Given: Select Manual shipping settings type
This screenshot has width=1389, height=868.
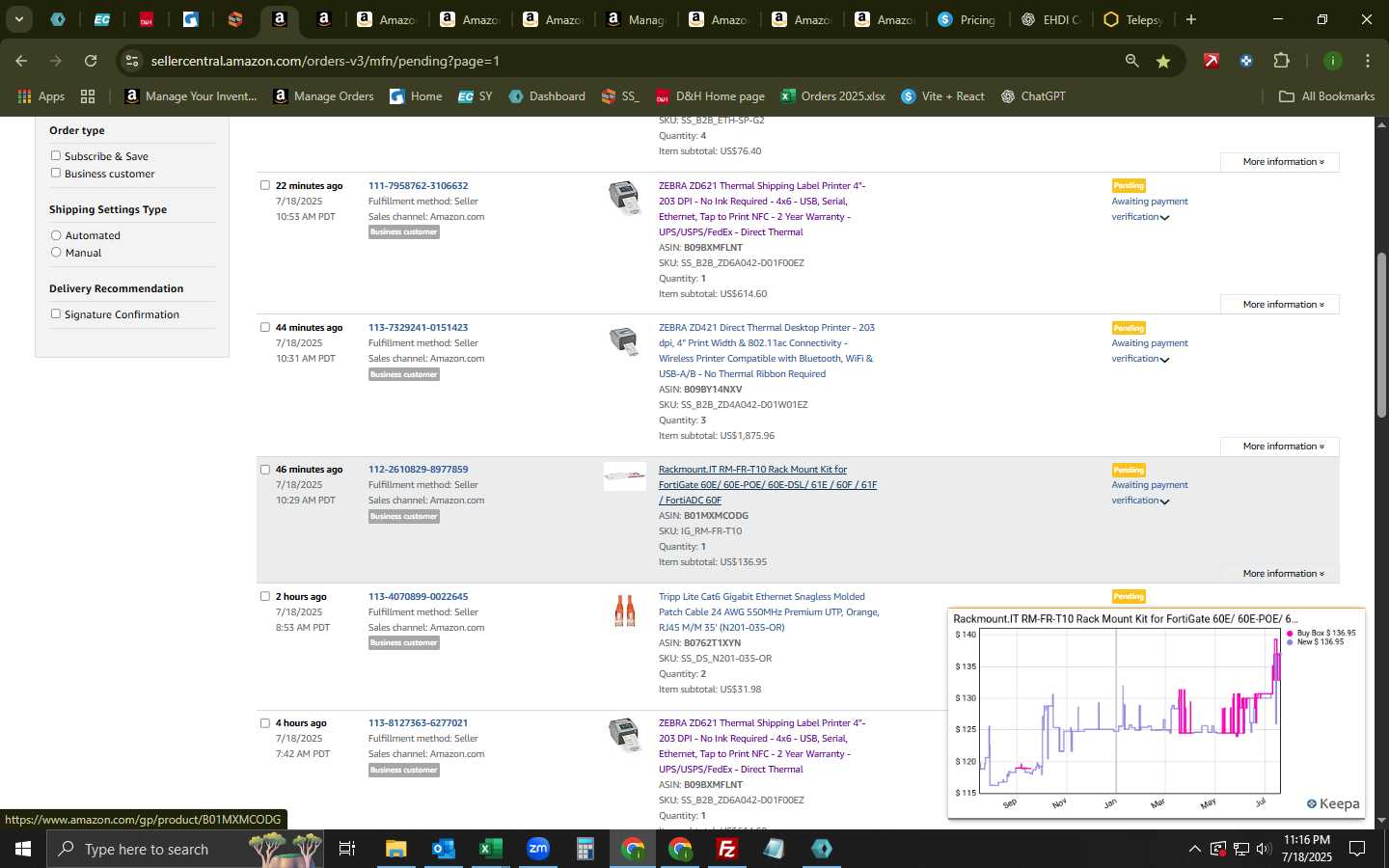Looking at the screenshot, I should [x=56, y=252].
